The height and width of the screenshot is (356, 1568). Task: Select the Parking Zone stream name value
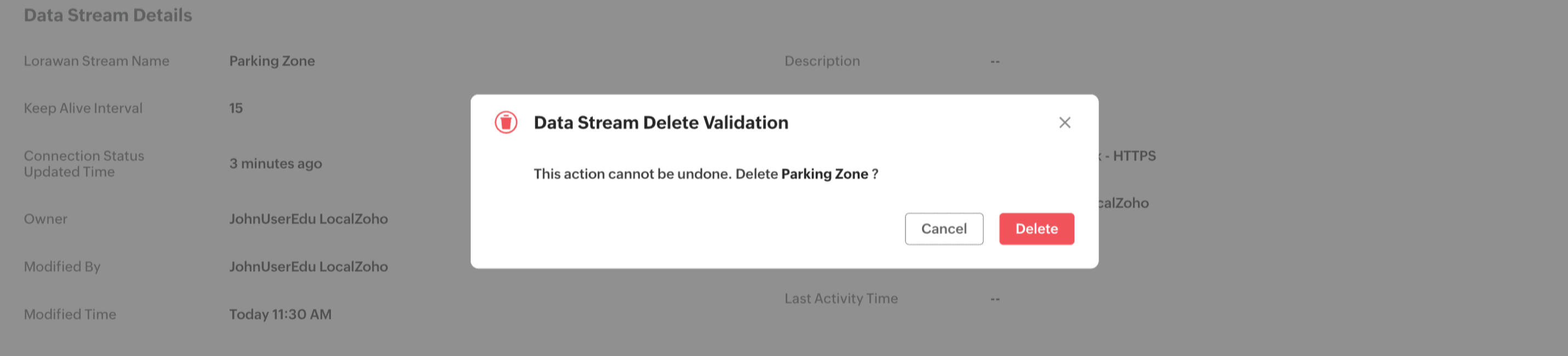click(272, 61)
